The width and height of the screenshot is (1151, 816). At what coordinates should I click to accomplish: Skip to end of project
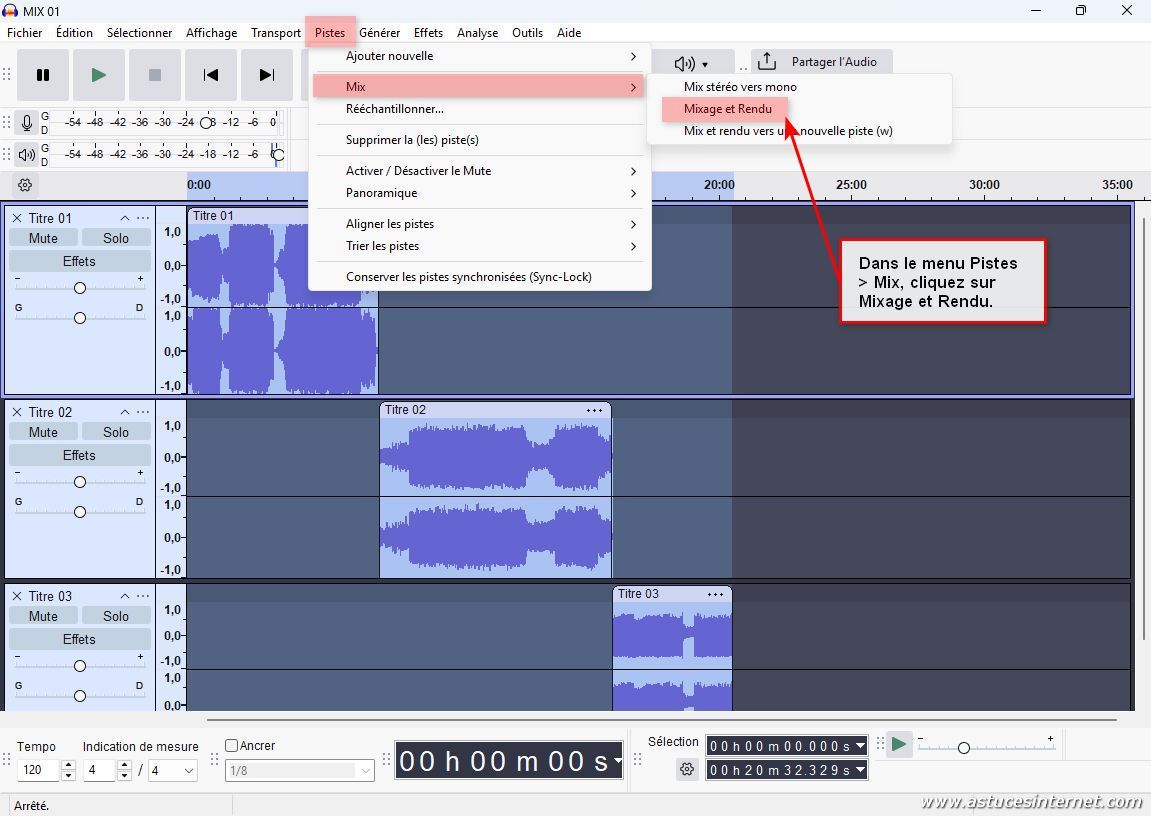pyautogui.click(x=266, y=75)
